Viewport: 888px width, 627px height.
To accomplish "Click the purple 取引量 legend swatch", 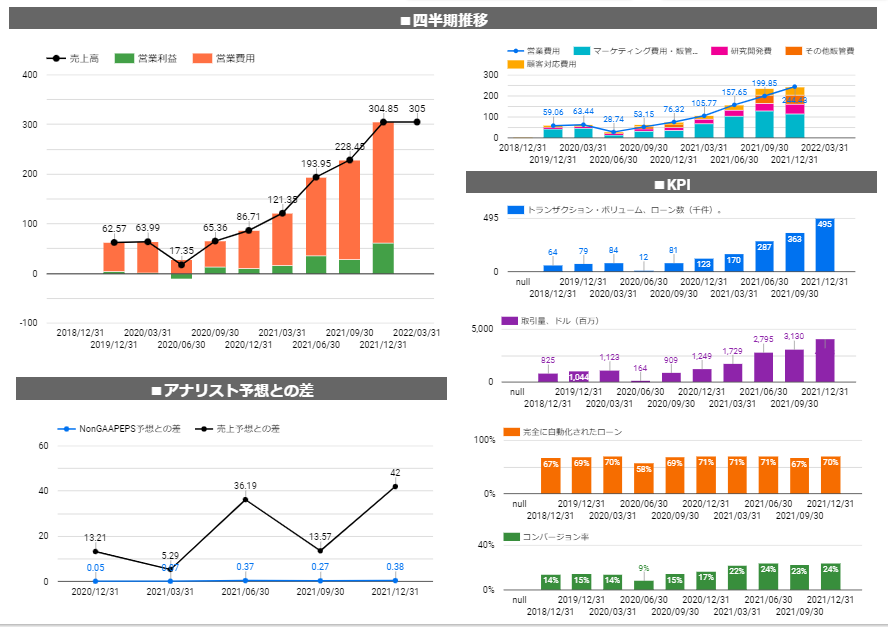I will click(510, 321).
